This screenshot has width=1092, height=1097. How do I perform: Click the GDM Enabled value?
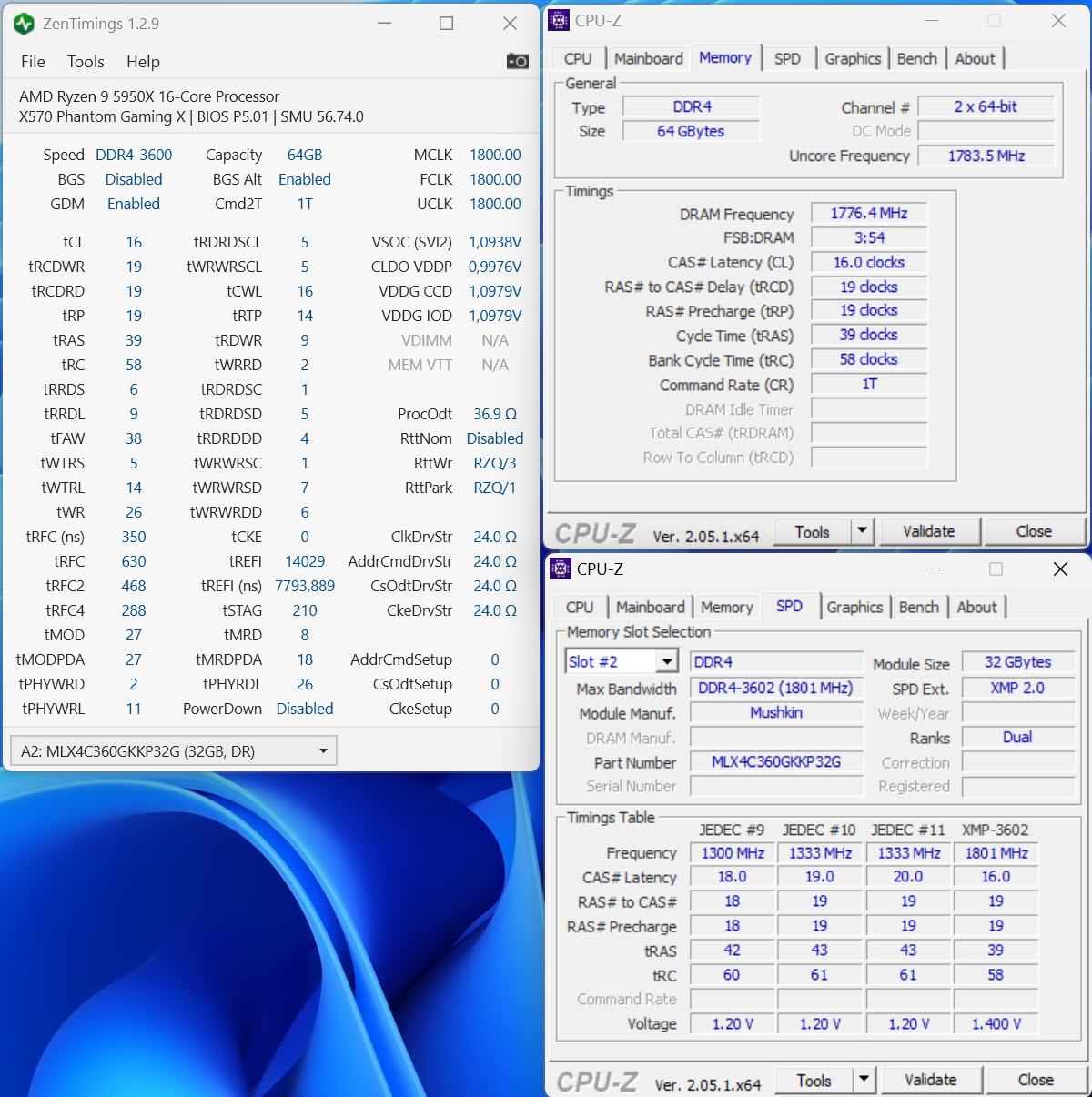point(134,204)
